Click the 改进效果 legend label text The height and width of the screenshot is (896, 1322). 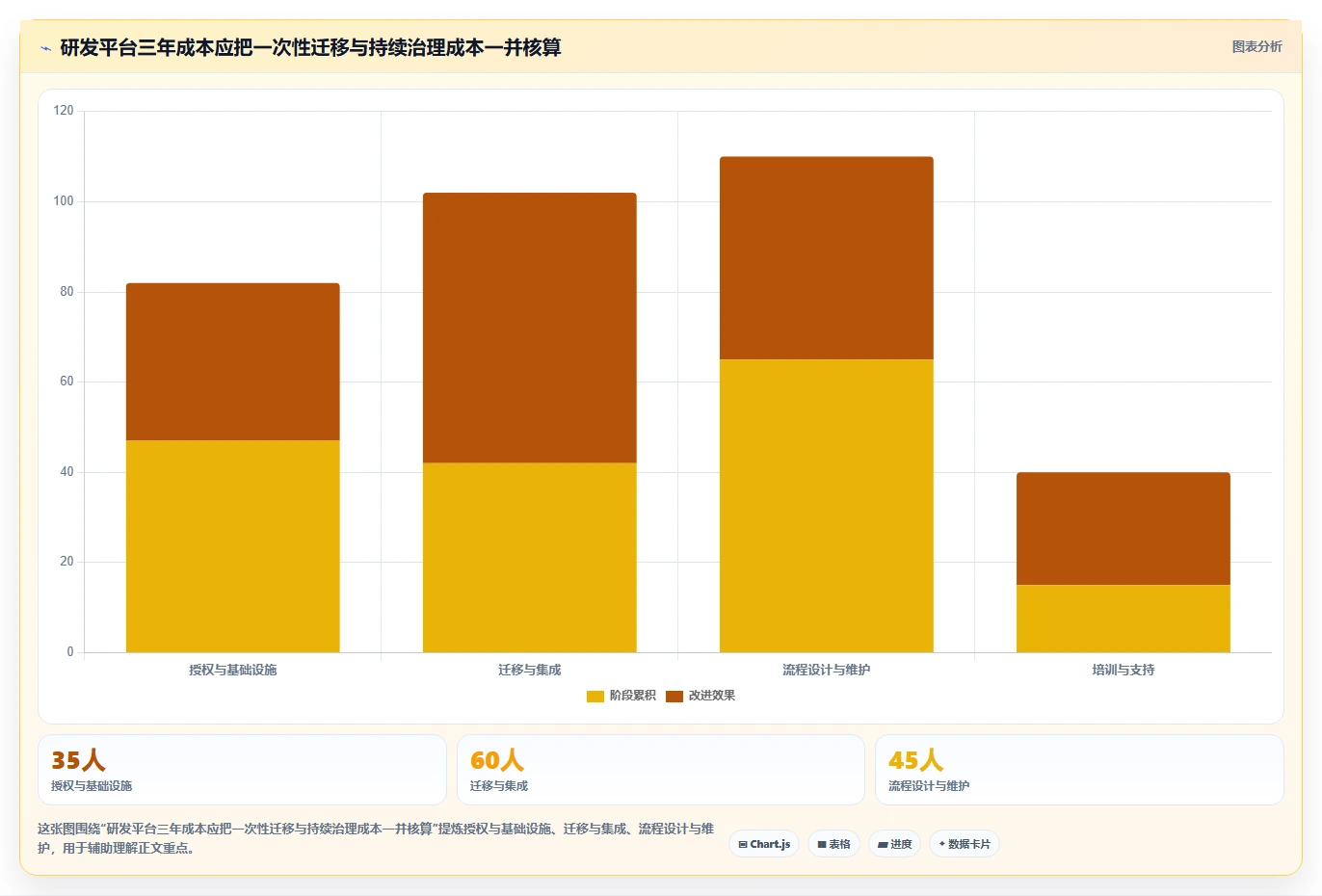pos(711,696)
